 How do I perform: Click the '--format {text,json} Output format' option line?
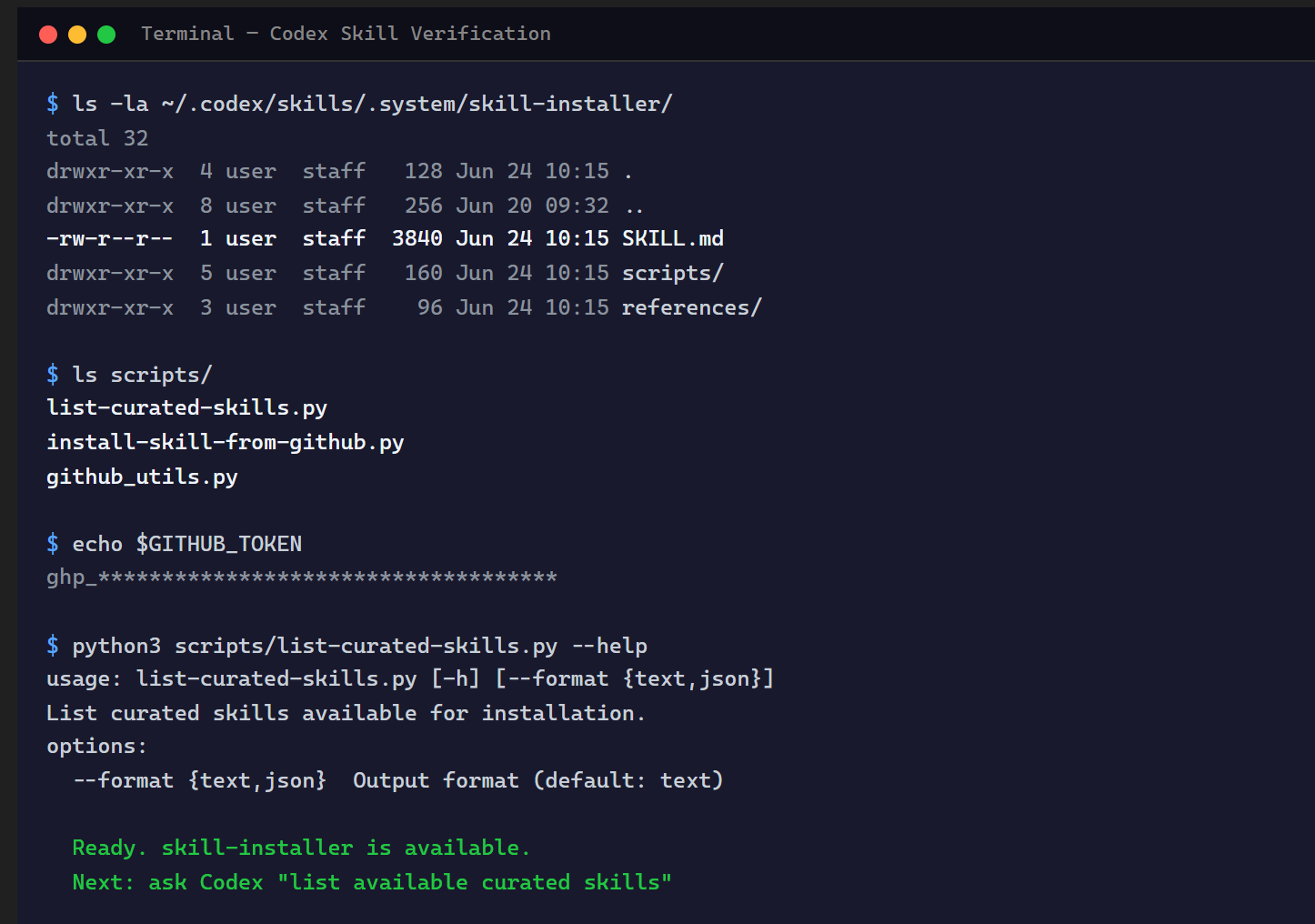(x=398, y=780)
